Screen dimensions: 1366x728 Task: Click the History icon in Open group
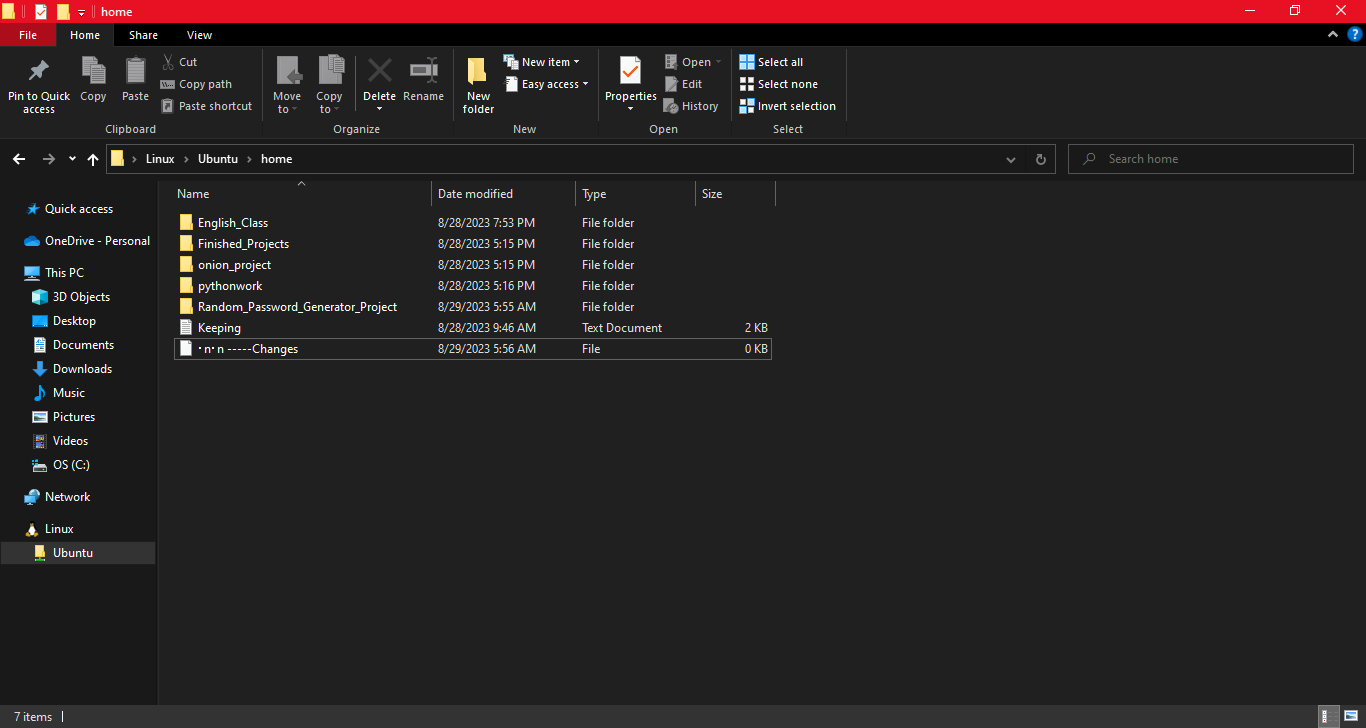[671, 106]
